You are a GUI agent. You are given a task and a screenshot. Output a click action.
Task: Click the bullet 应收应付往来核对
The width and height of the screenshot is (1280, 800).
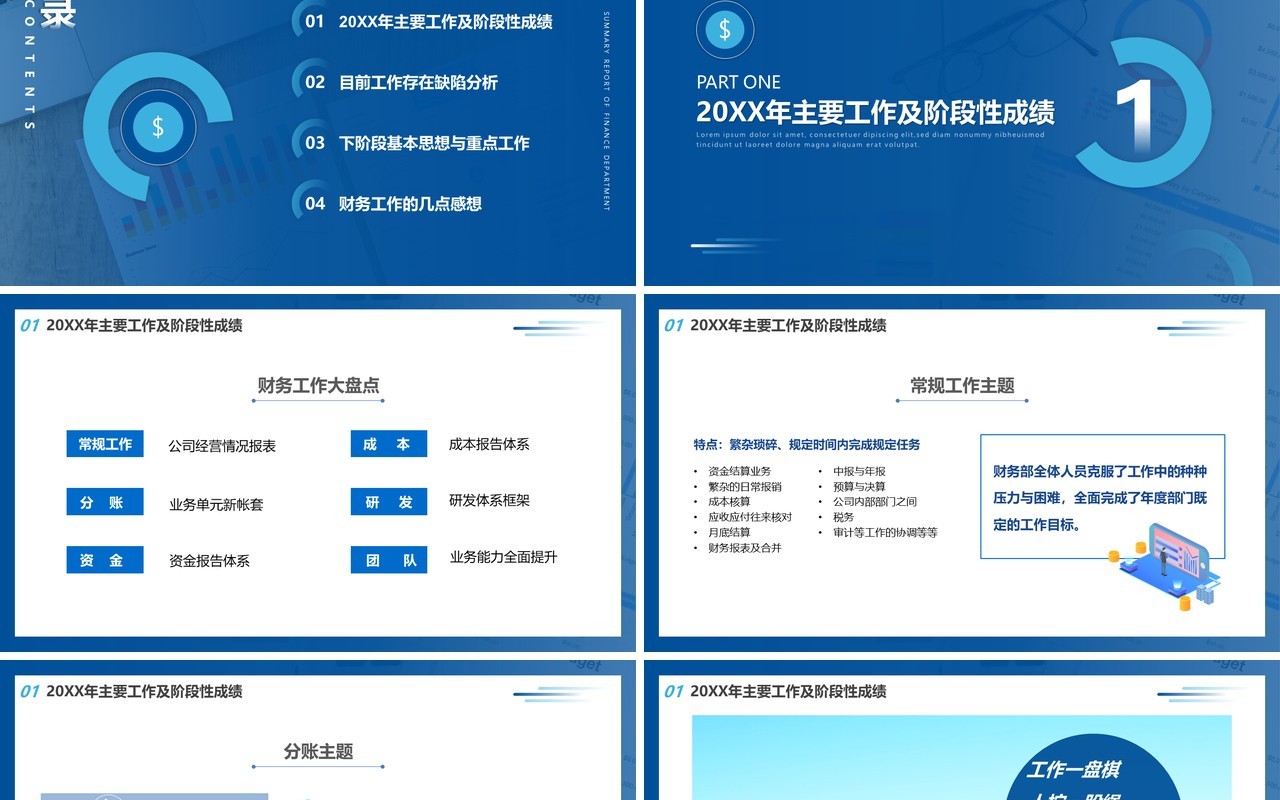point(750,517)
